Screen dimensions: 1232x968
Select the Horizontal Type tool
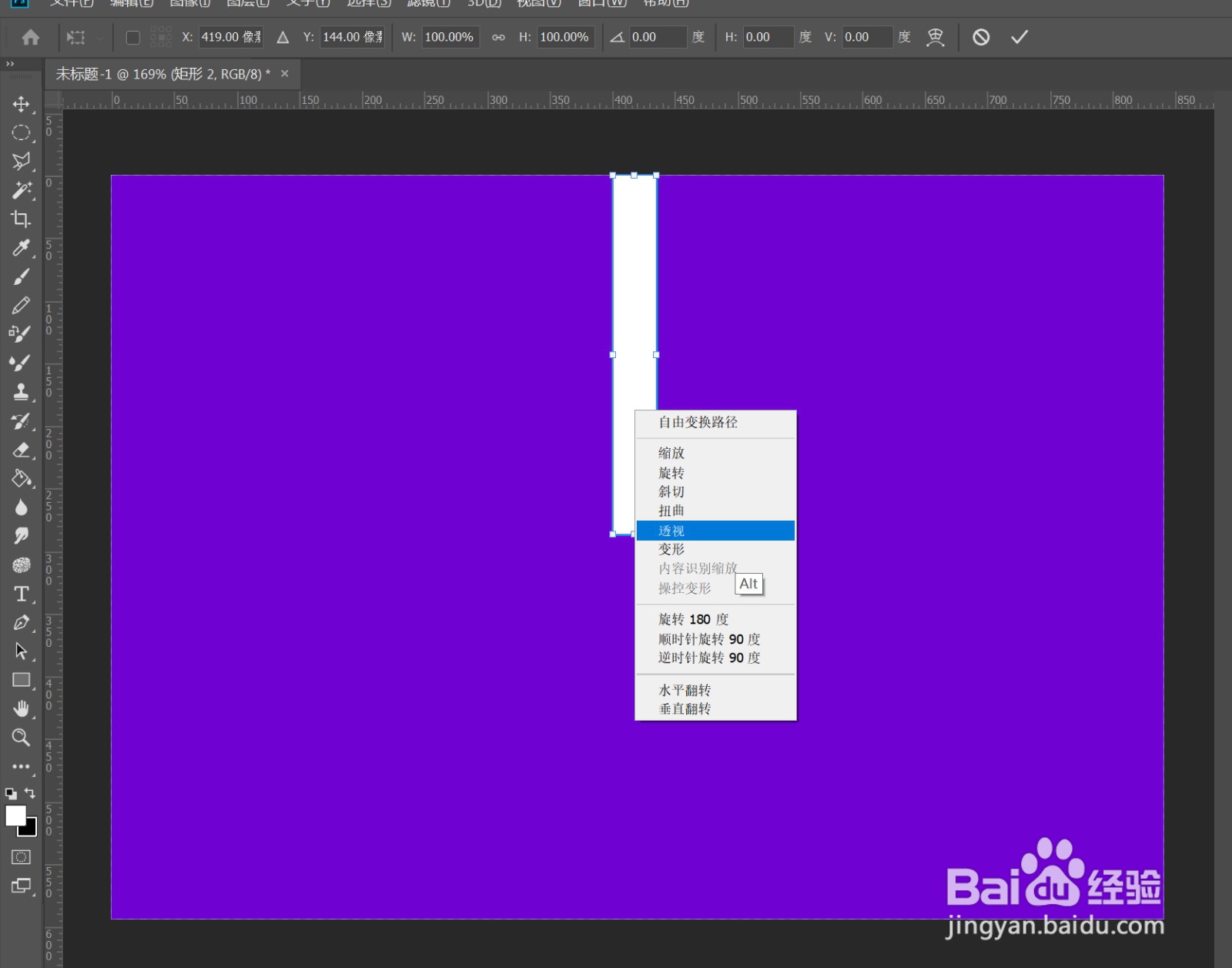pyautogui.click(x=21, y=594)
